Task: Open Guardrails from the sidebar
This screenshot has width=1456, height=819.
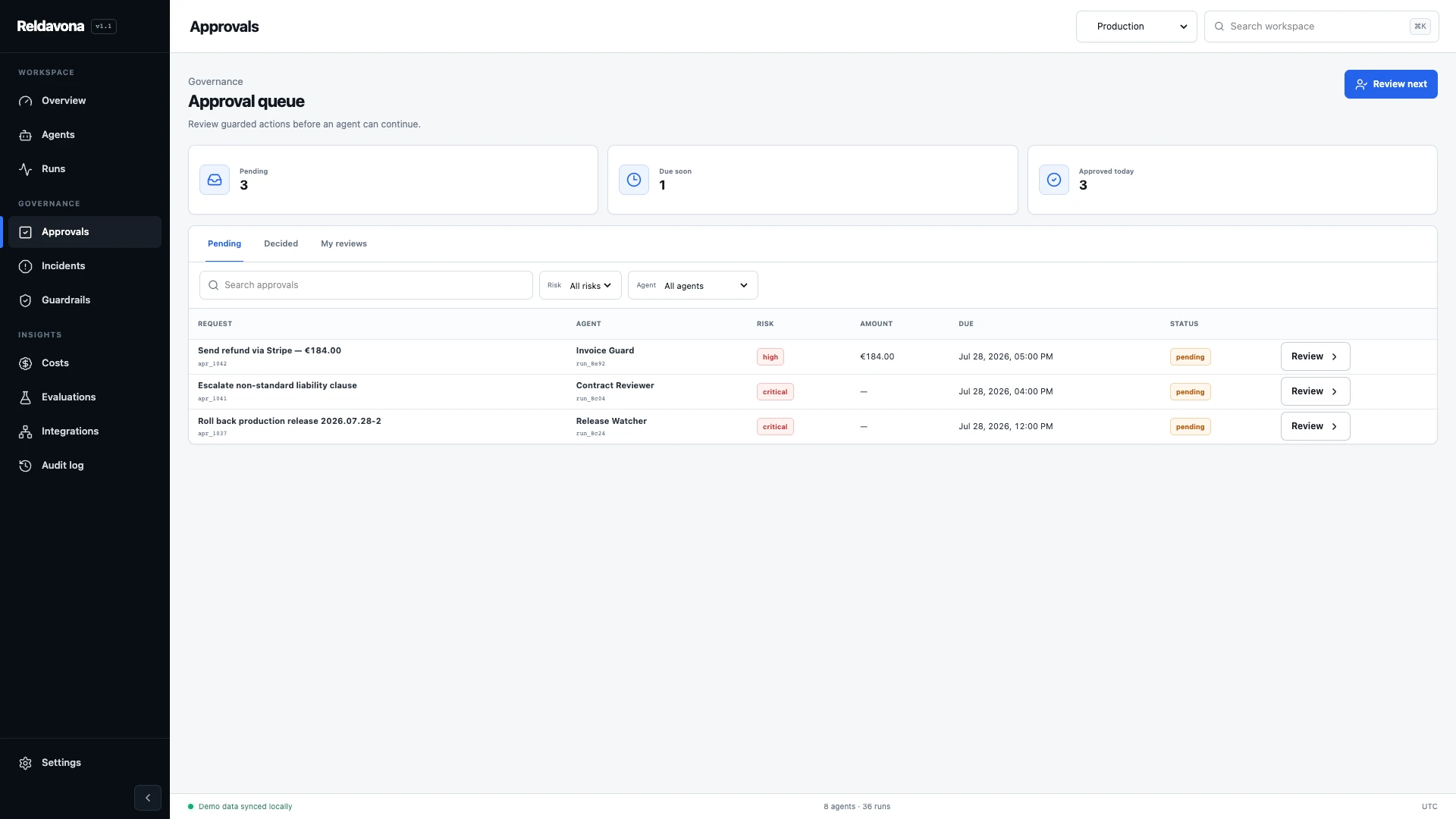Action: coord(85,300)
